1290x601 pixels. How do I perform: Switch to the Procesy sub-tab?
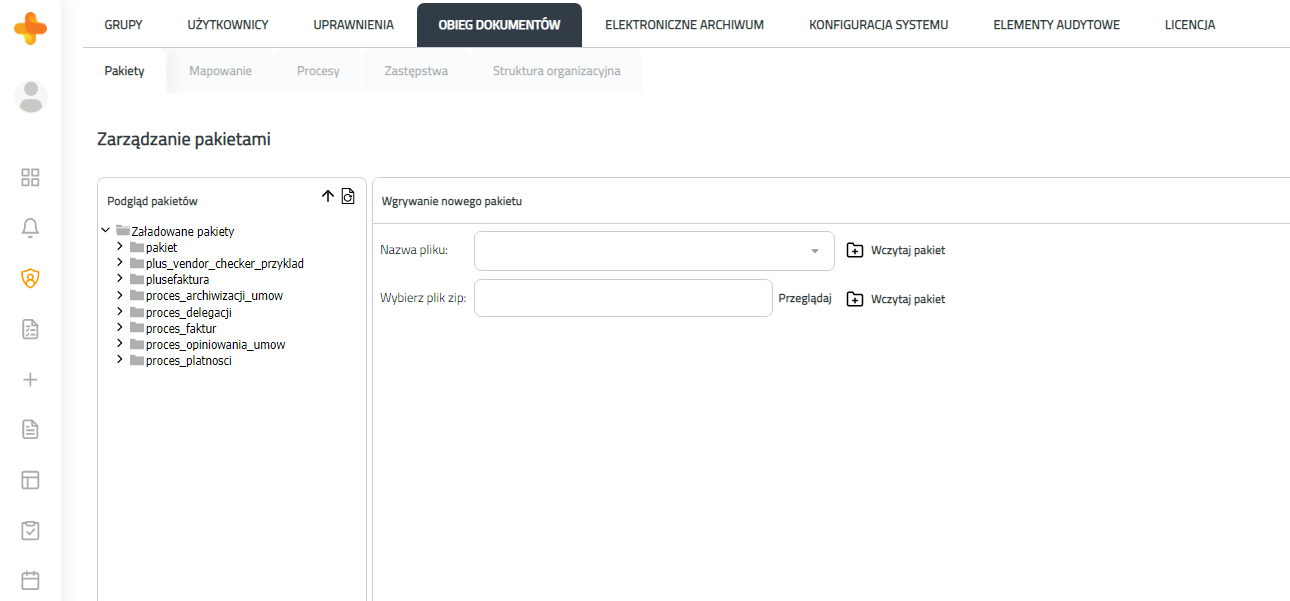318,71
